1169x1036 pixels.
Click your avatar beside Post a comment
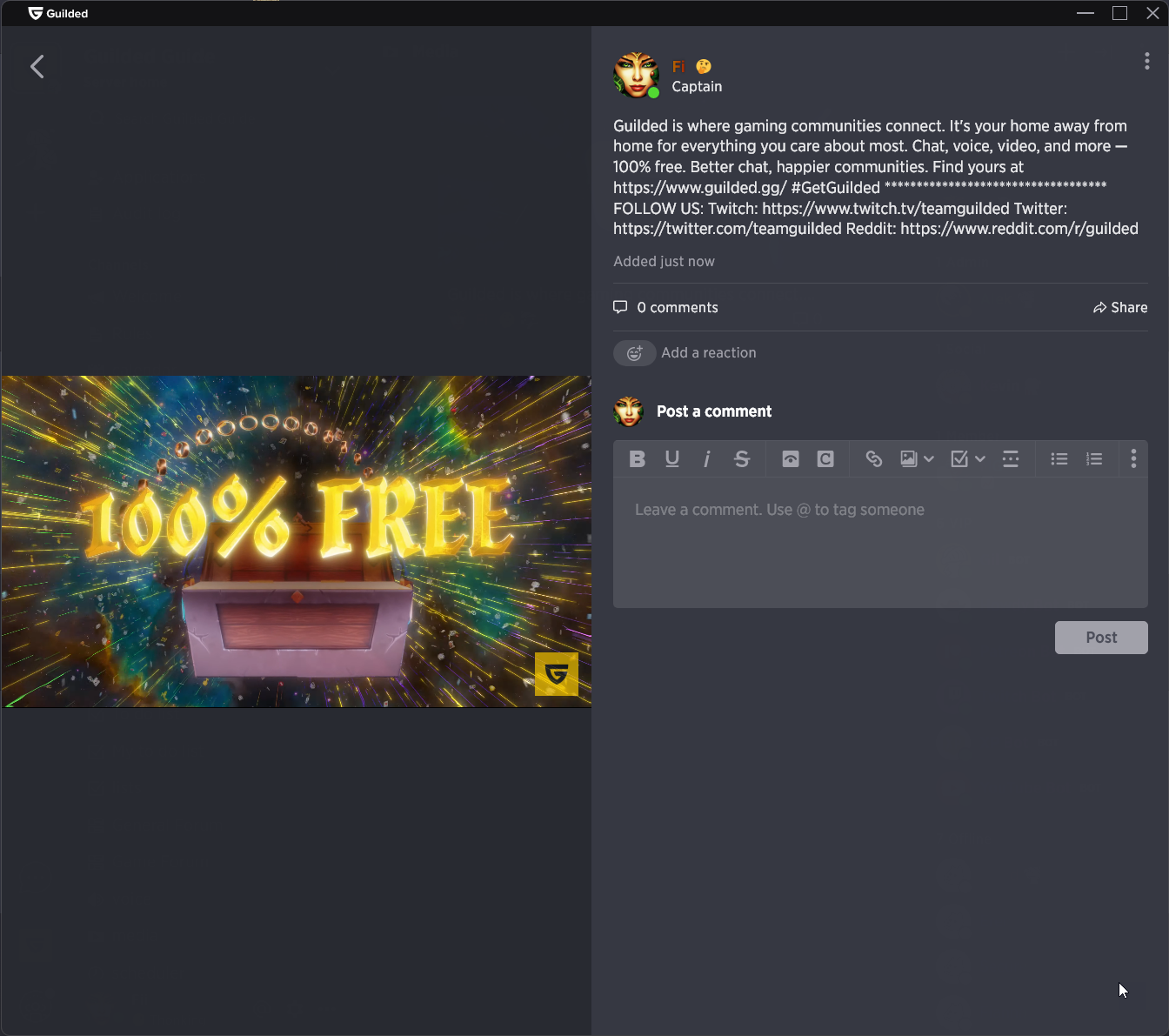(628, 411)
